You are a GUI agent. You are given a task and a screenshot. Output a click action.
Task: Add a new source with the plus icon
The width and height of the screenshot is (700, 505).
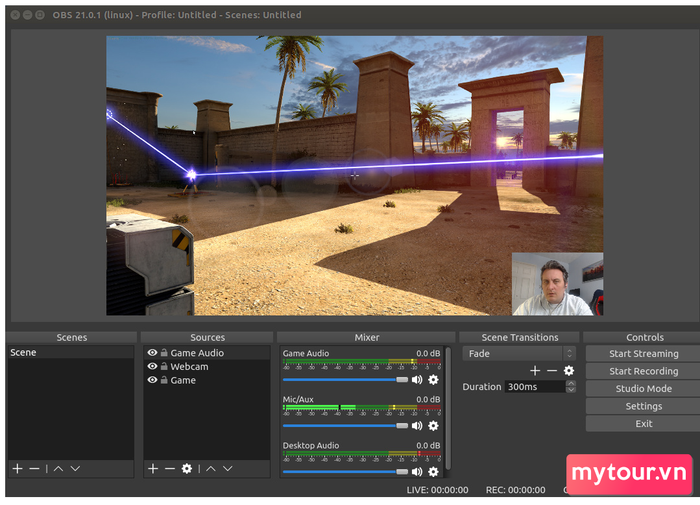pyautogui.click(x=153, y=468)
